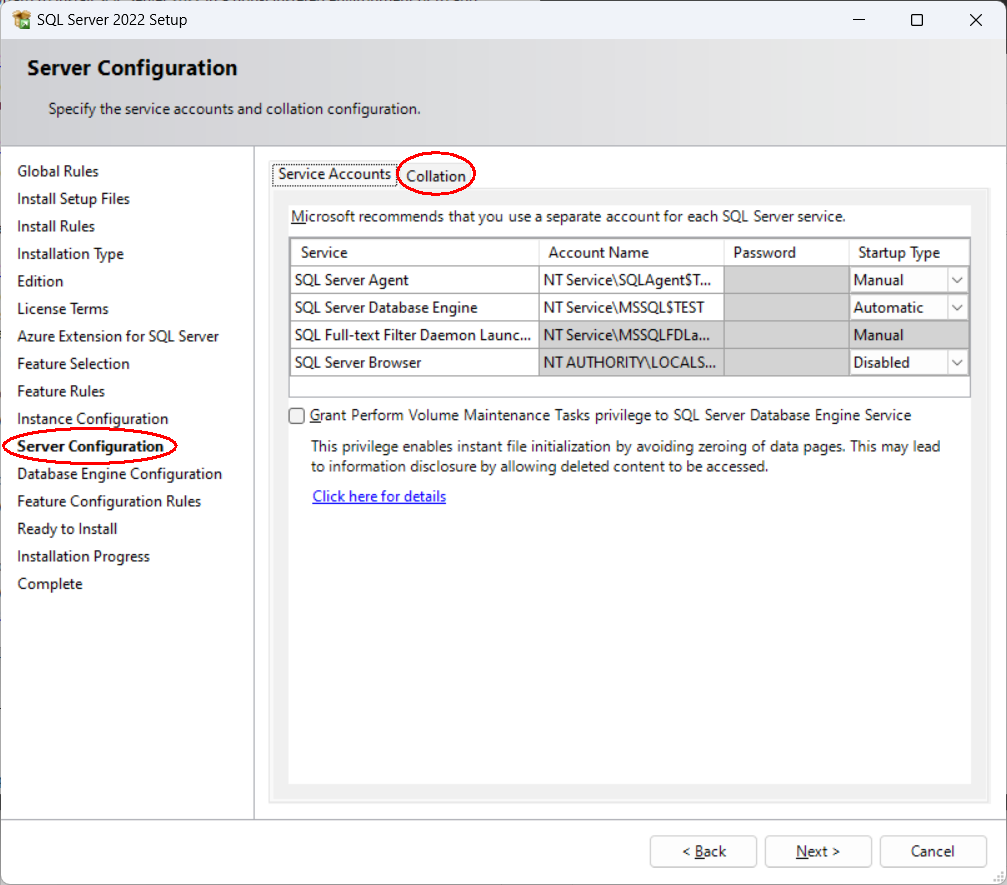Viewport: 1007px width, 885px height.
Task: Close the SQL Server 2022 Setup window
Action: pos(977,20)
